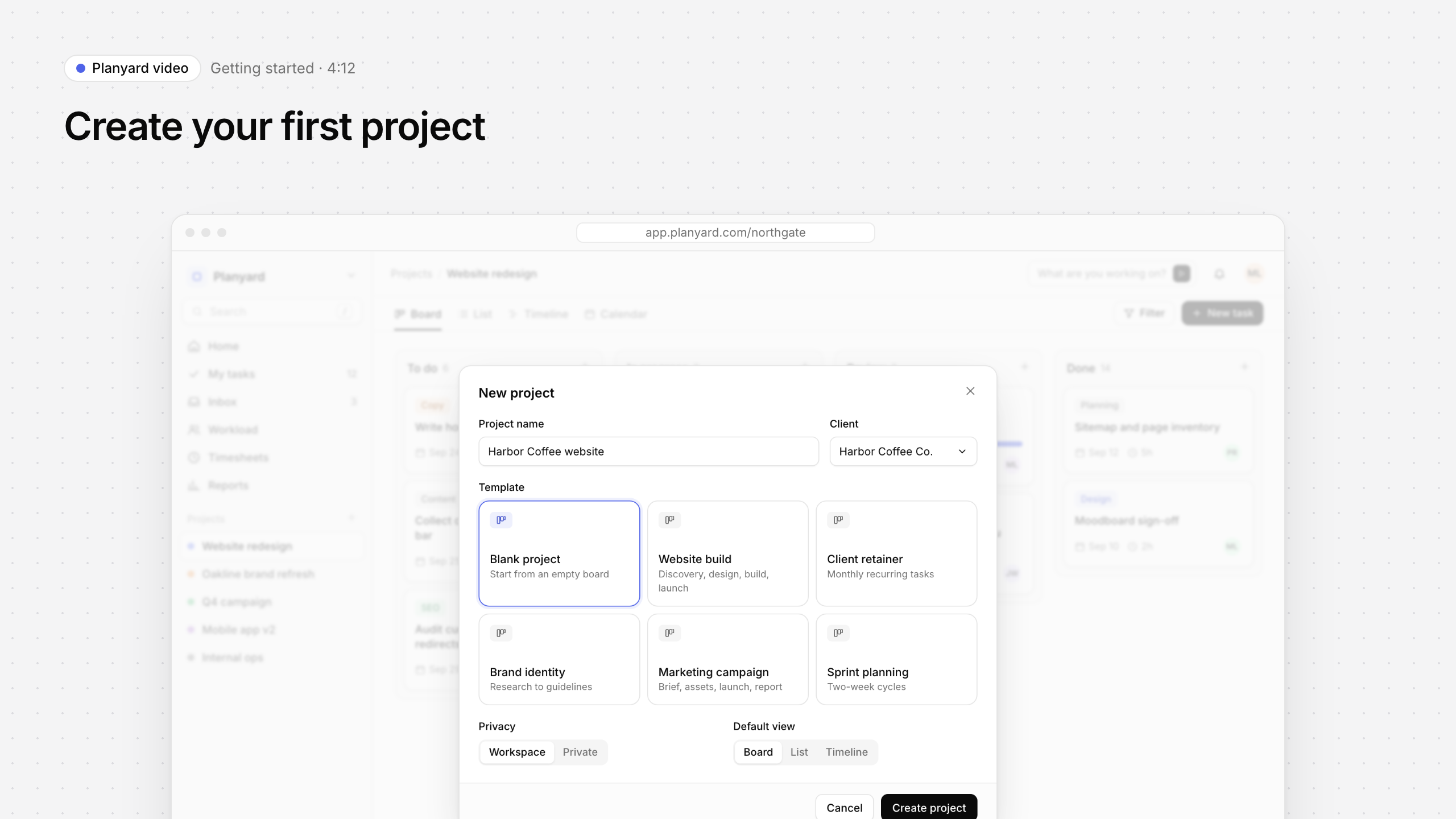This screenshot has height=819, width=1456.
Task: Click the Blank project template board icon
Action: coord(501,520)
